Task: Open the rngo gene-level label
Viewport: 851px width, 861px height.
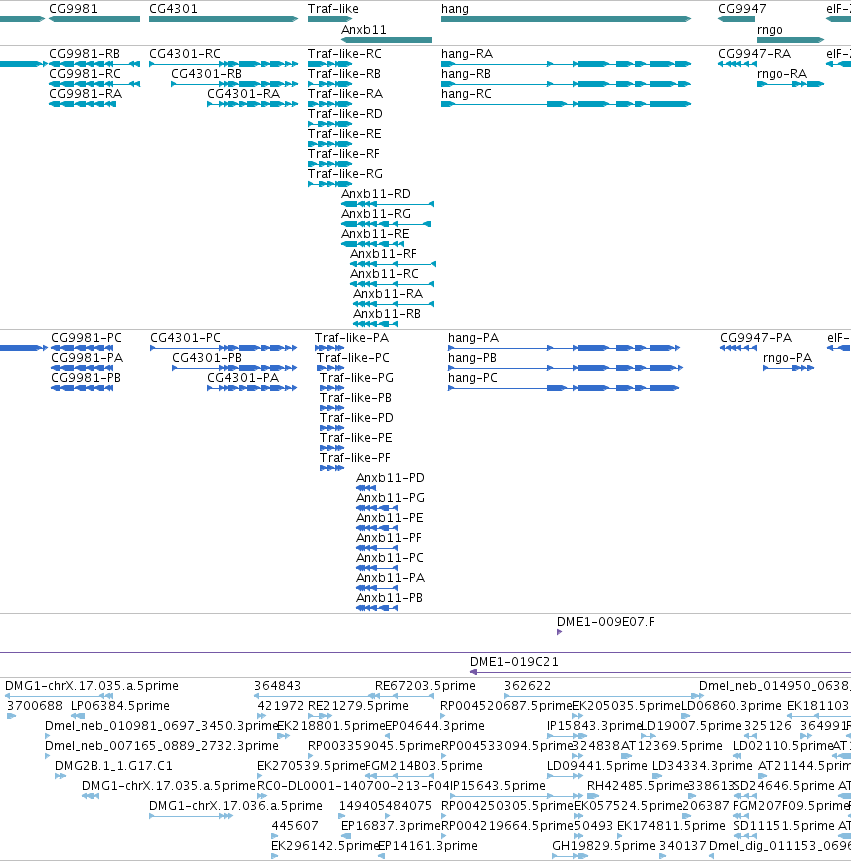Action: (770, 30)
